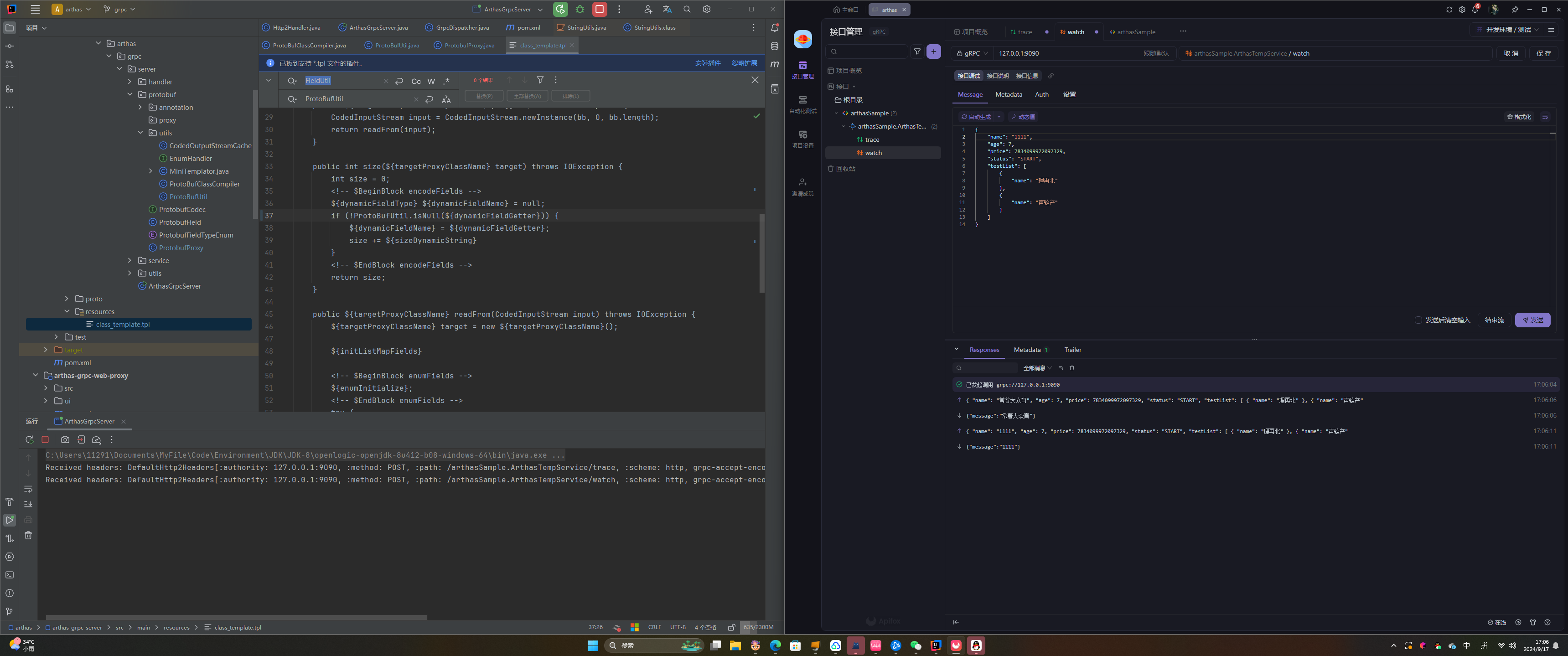The height and width of the screenshot is (656, 1568).
Task: Toggle Match Case (Cc) in find bar
Action: (416, 81)
